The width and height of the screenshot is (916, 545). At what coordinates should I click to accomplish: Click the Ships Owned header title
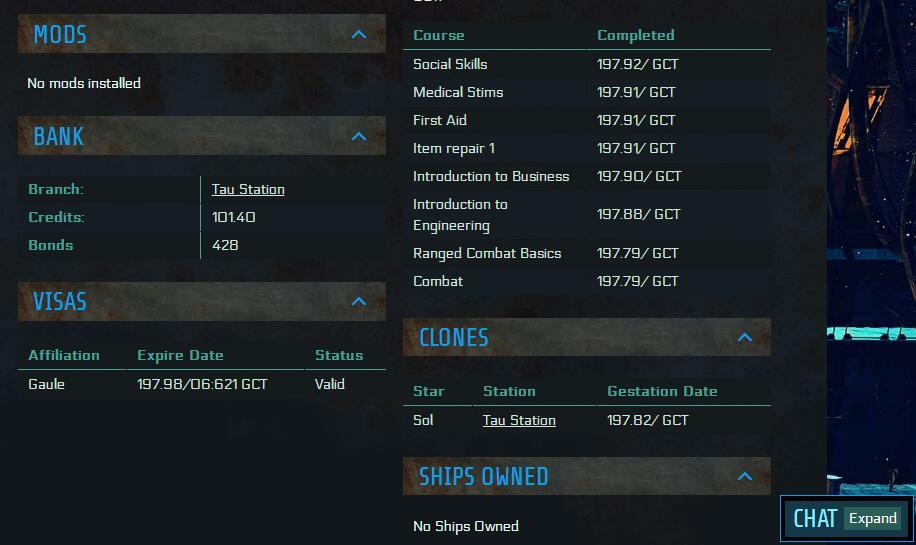(483, 477)
